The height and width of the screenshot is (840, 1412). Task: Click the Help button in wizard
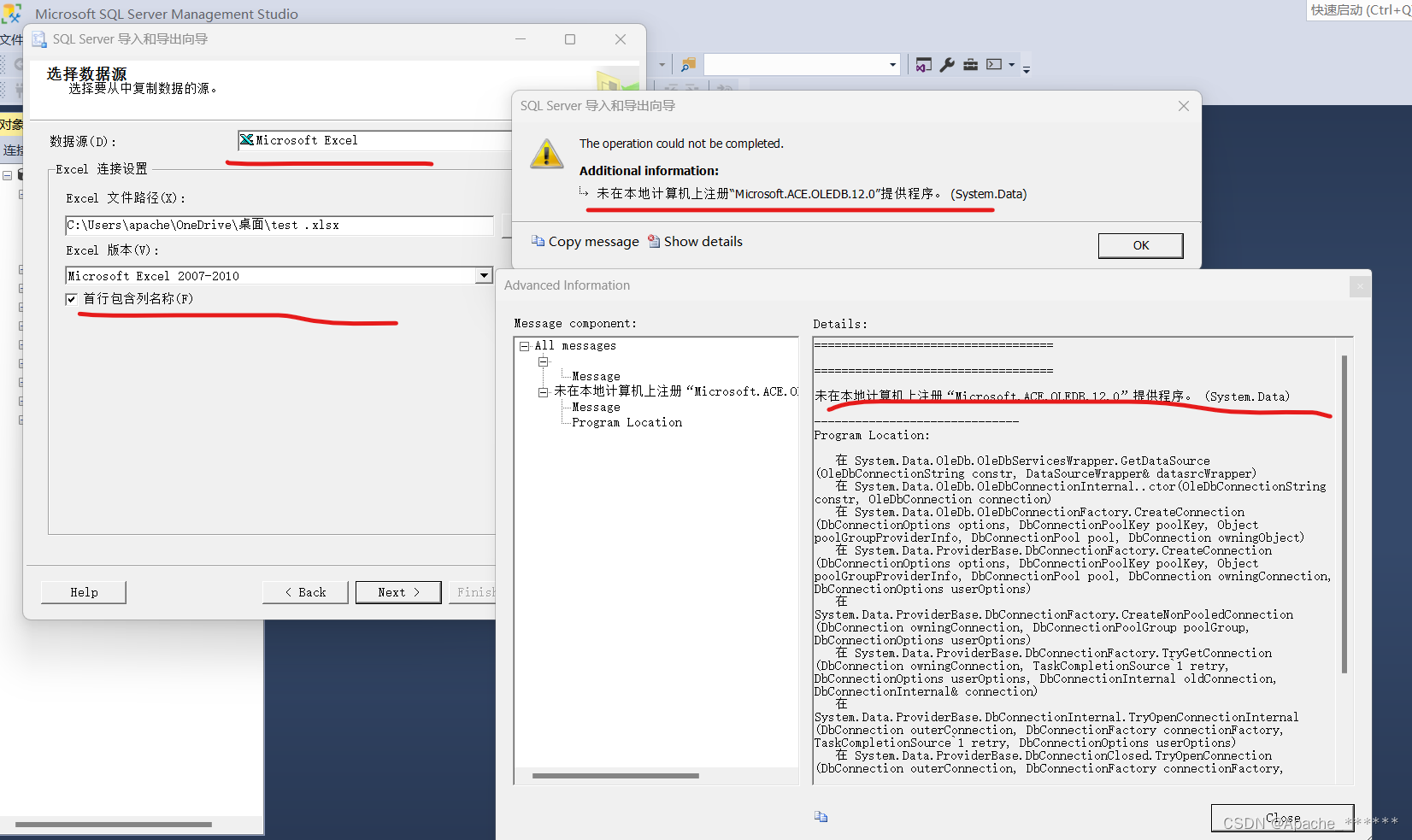click(x=84, y=592)
